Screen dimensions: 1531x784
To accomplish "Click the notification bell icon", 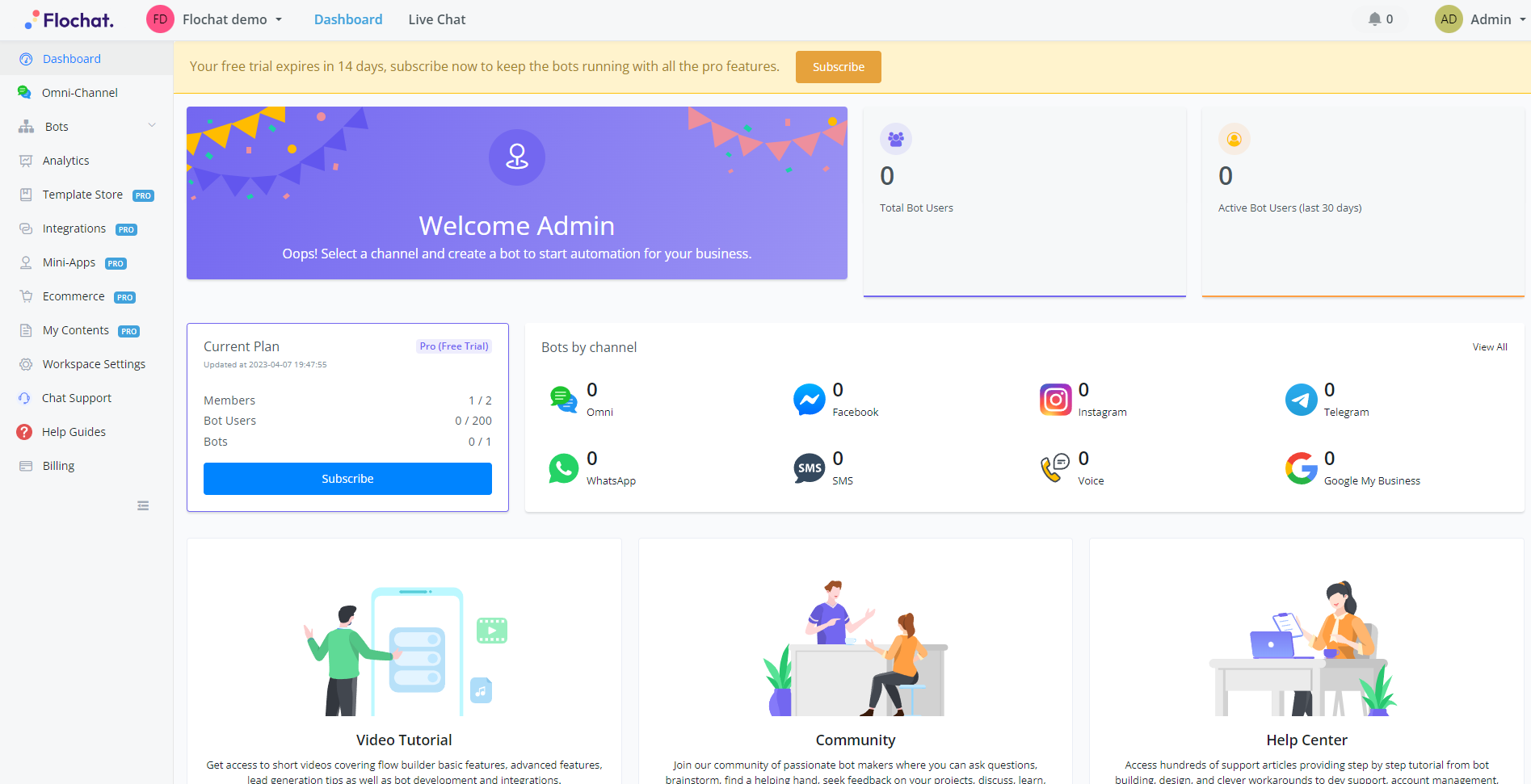I will (1374, 19).
